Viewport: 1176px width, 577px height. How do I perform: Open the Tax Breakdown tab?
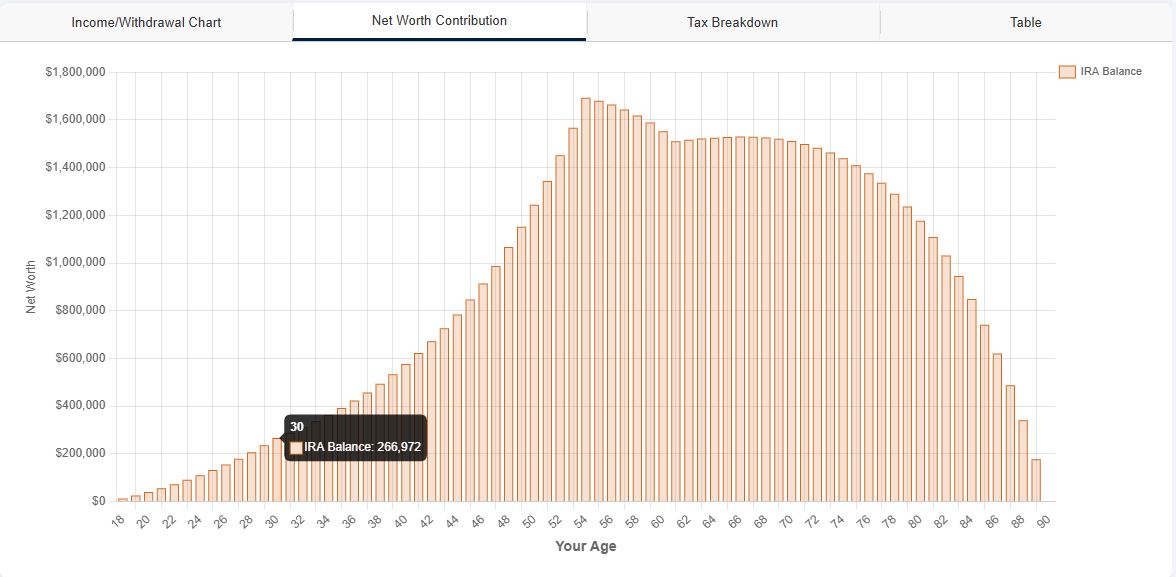[x=733, y=22]
